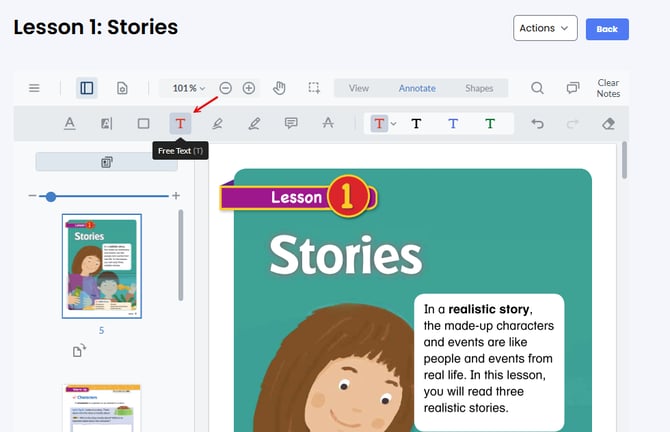The width and height of the screenshot is (670, 432).
Task: Click the search magnifier icon
Action: coord(537,88)
